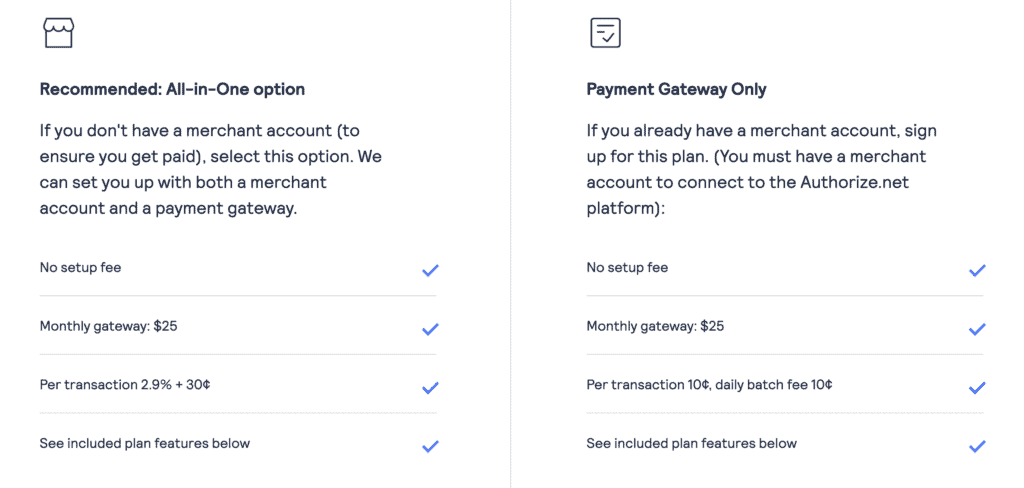This screenshot has width=1024, height=488.
Task: Click checkmark for Gateway Only included plan features
Action: tap(977, 446)
